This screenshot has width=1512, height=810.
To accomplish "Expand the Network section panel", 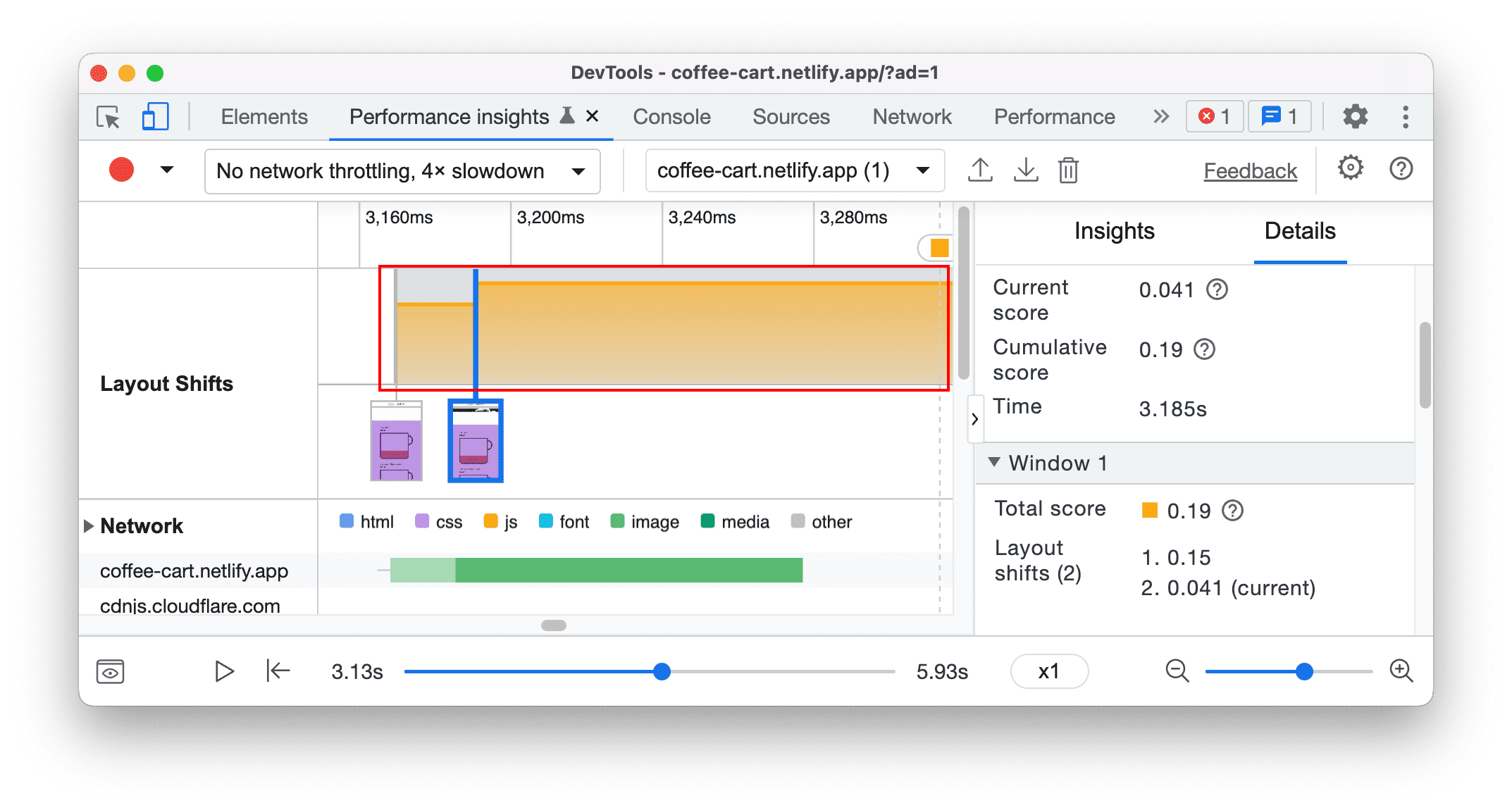I will point(88,521).
